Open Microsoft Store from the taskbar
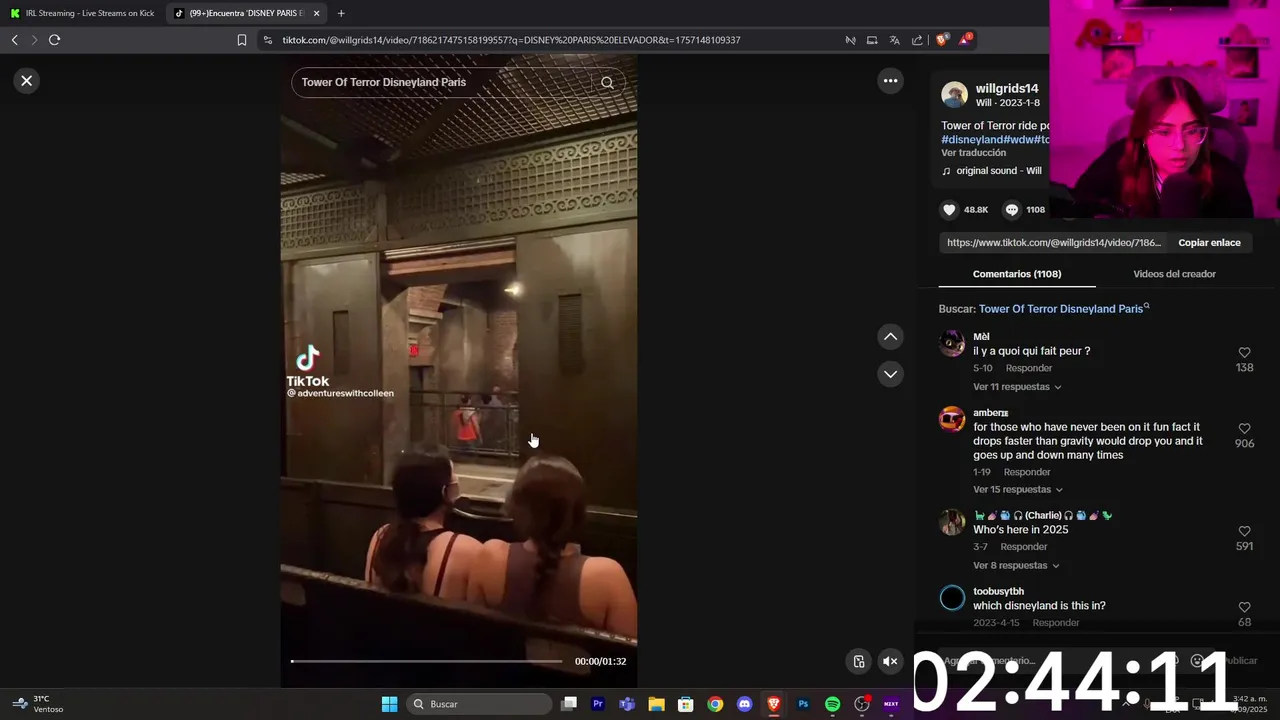Image resolution: width=1280 pixels, height=720 pixels. point(685,704)
